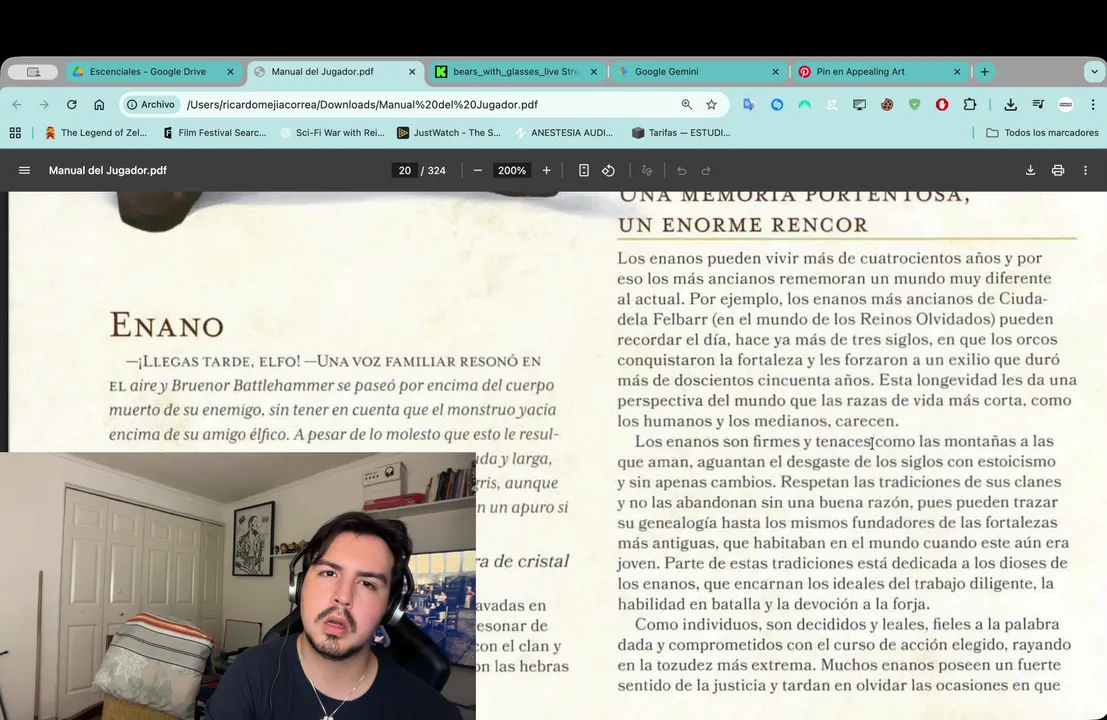1107x720 pixels.
Task: Open Google Translate extension
Action: pyautogui.click(x=748, y=104)
